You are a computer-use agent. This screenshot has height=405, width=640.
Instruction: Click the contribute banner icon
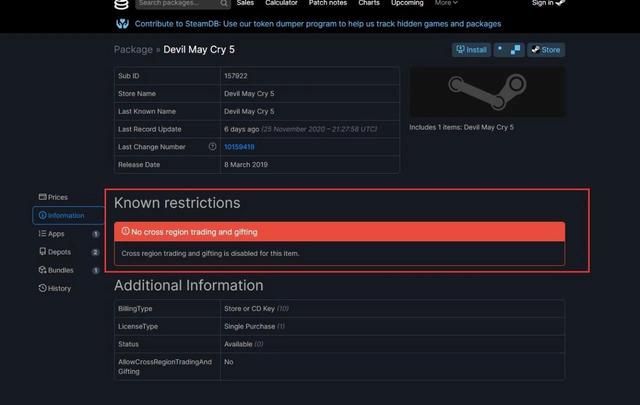pos(122,24)
